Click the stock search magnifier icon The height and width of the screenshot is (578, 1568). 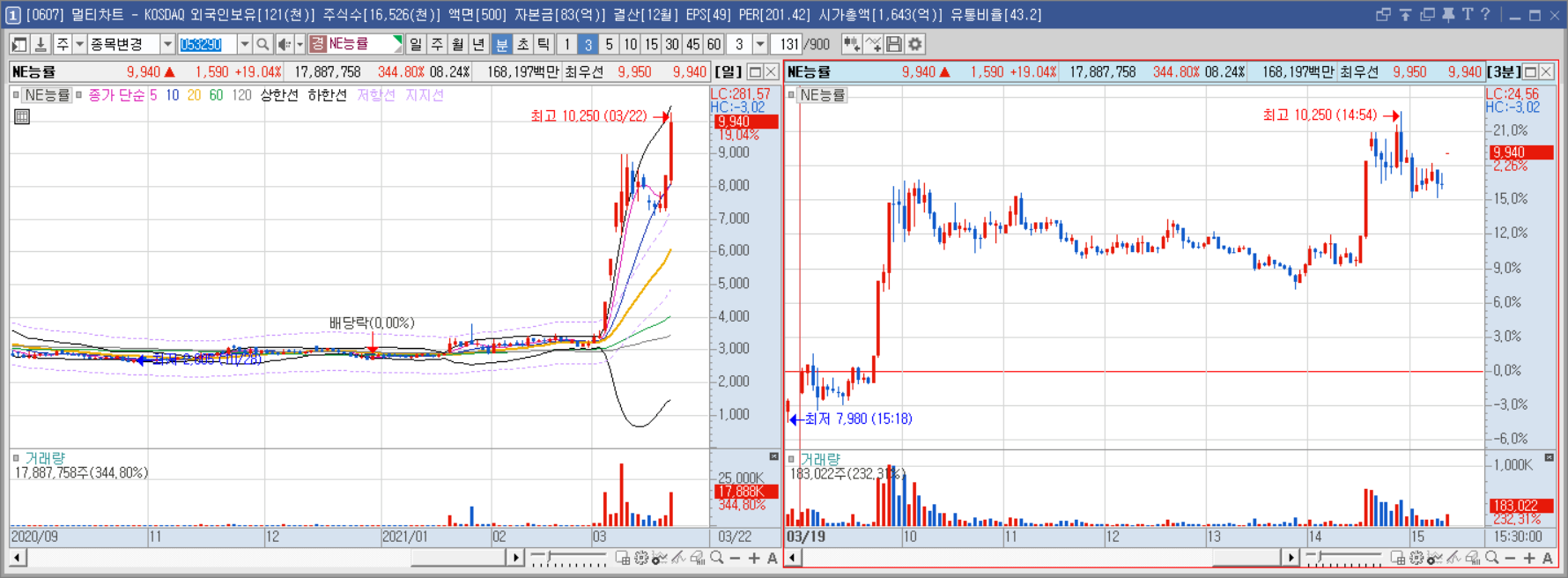[x=263, y=44]
